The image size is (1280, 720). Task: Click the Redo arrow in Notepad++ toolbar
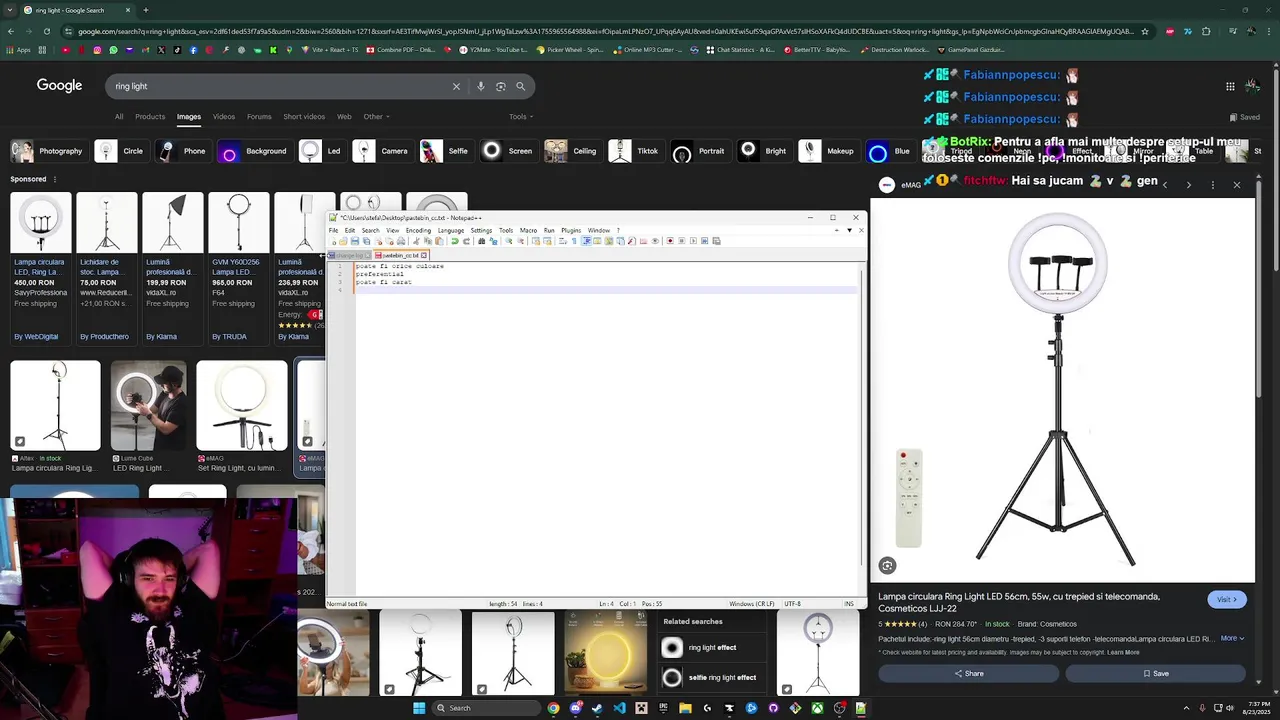tap(466, 241)
